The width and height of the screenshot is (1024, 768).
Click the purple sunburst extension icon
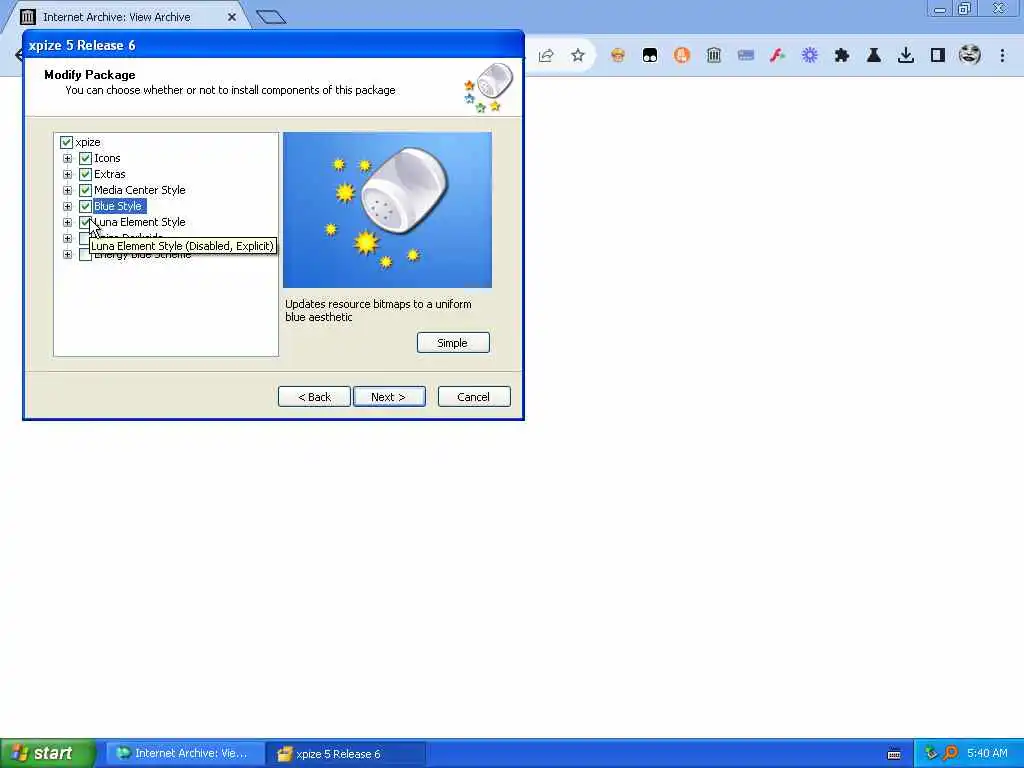point(810,56)
